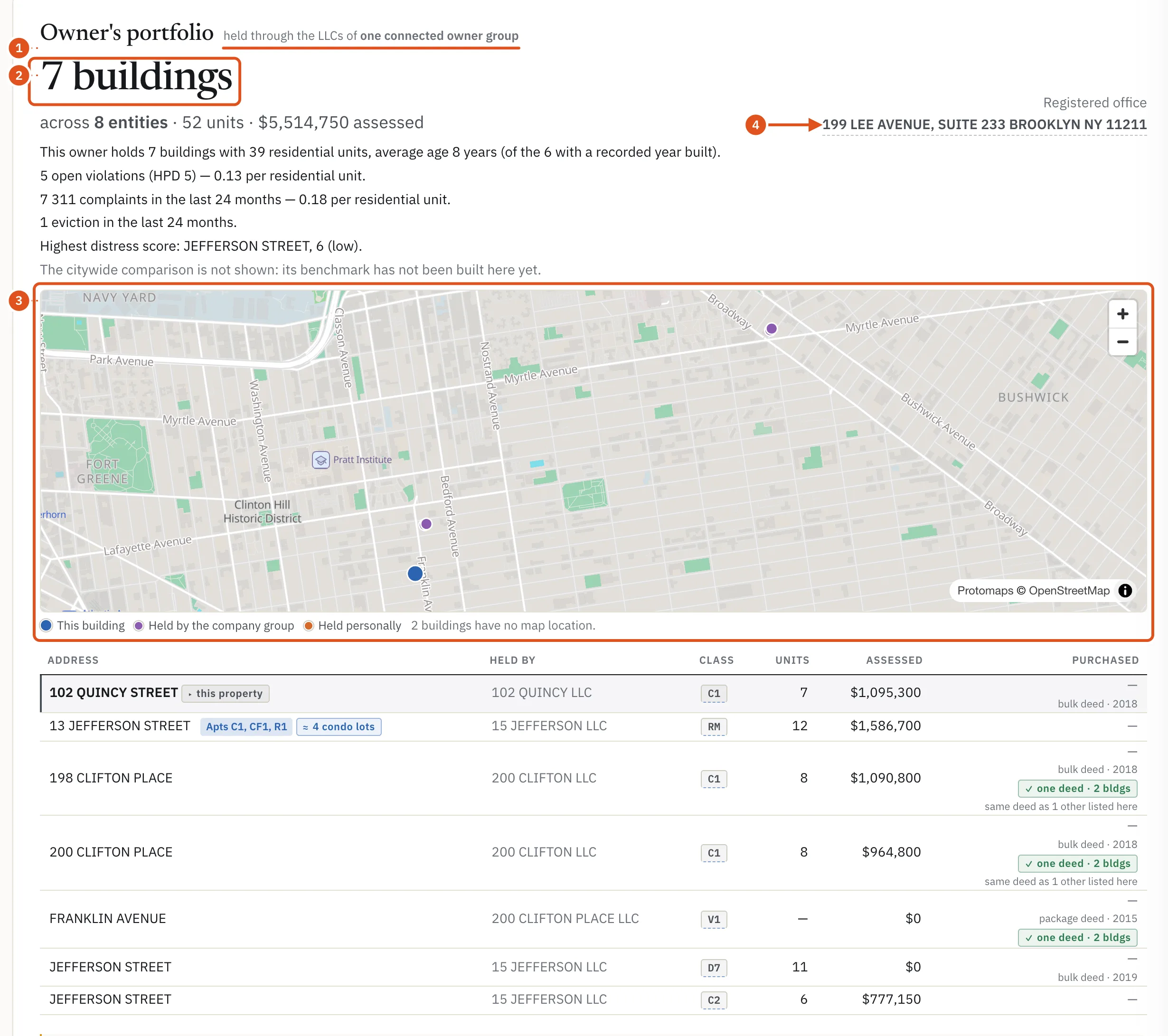Open the 13 JEFFERSON STREET address
The image size is (1168, 1036).
tap(120, 725)
